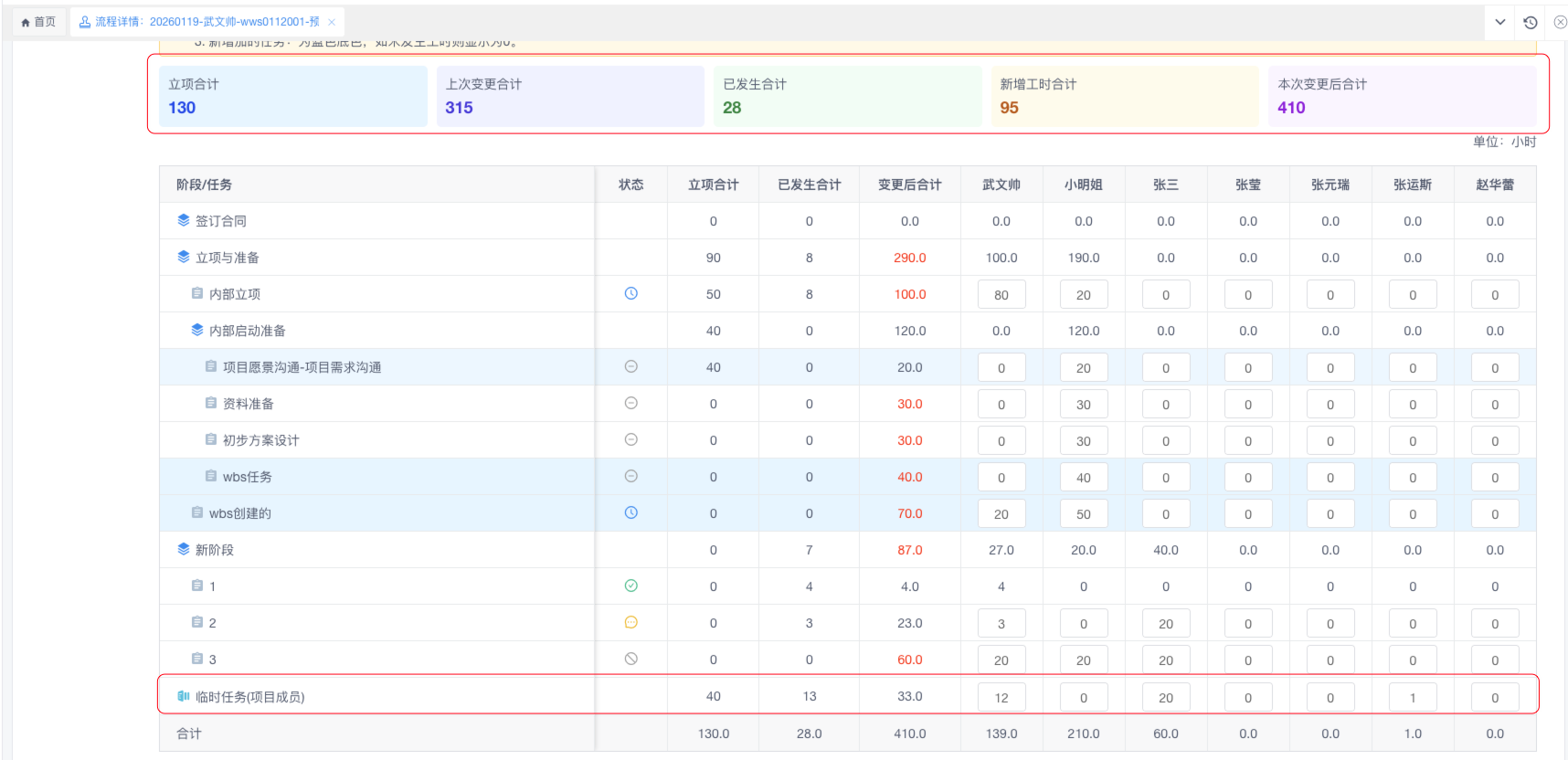
Task: Open the tab list dropdown arrow
Action: pos(1500,22)
